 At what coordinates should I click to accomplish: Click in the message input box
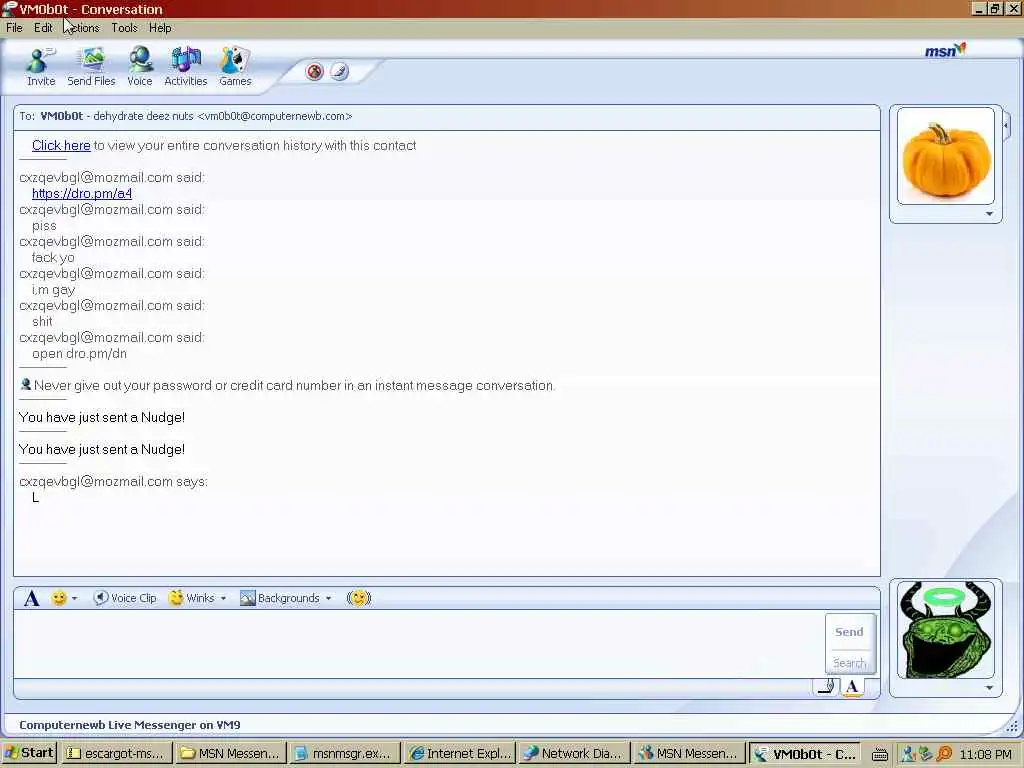[418, 643]
